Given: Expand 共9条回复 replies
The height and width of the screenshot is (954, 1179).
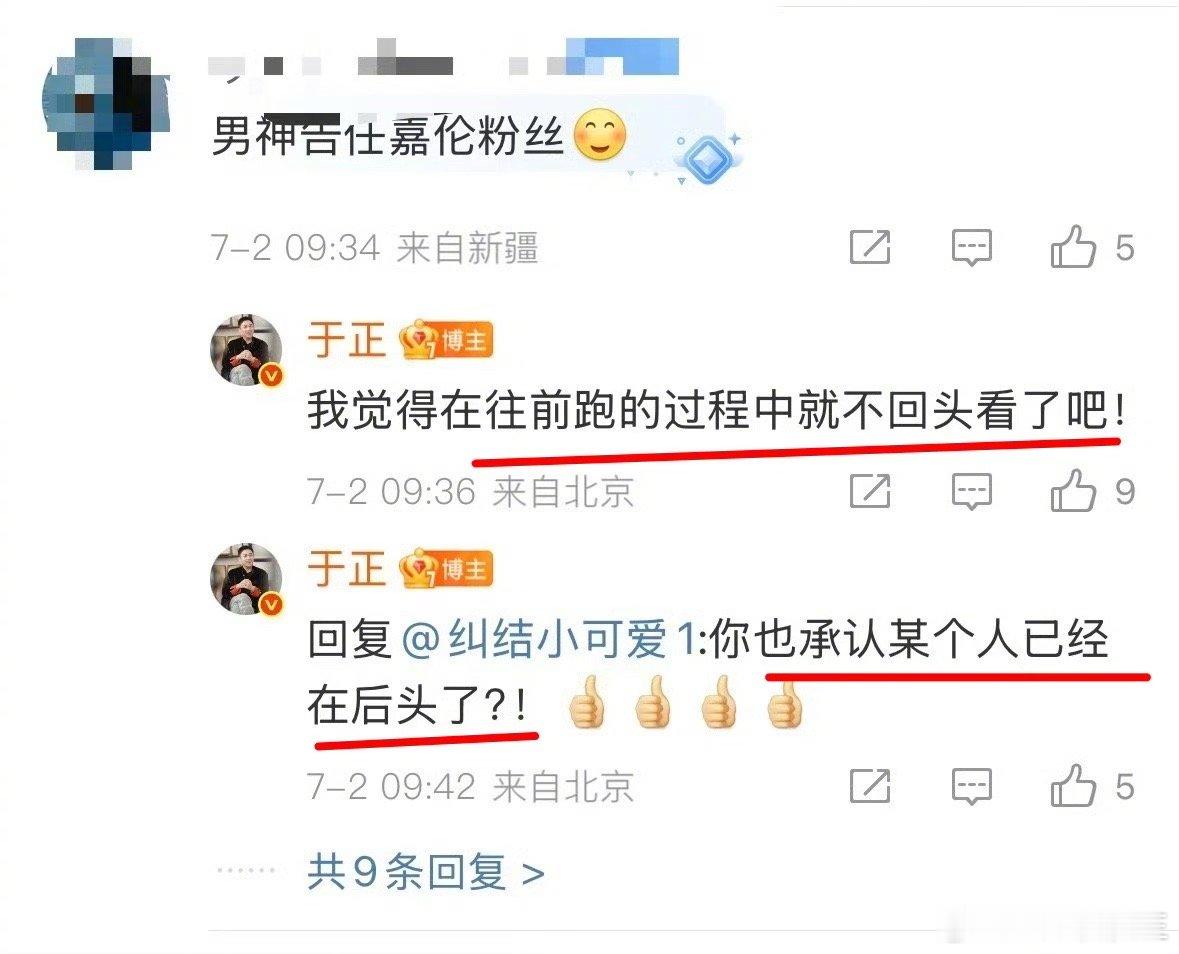Looking at the screenshot, I should (x=426, y=872).
